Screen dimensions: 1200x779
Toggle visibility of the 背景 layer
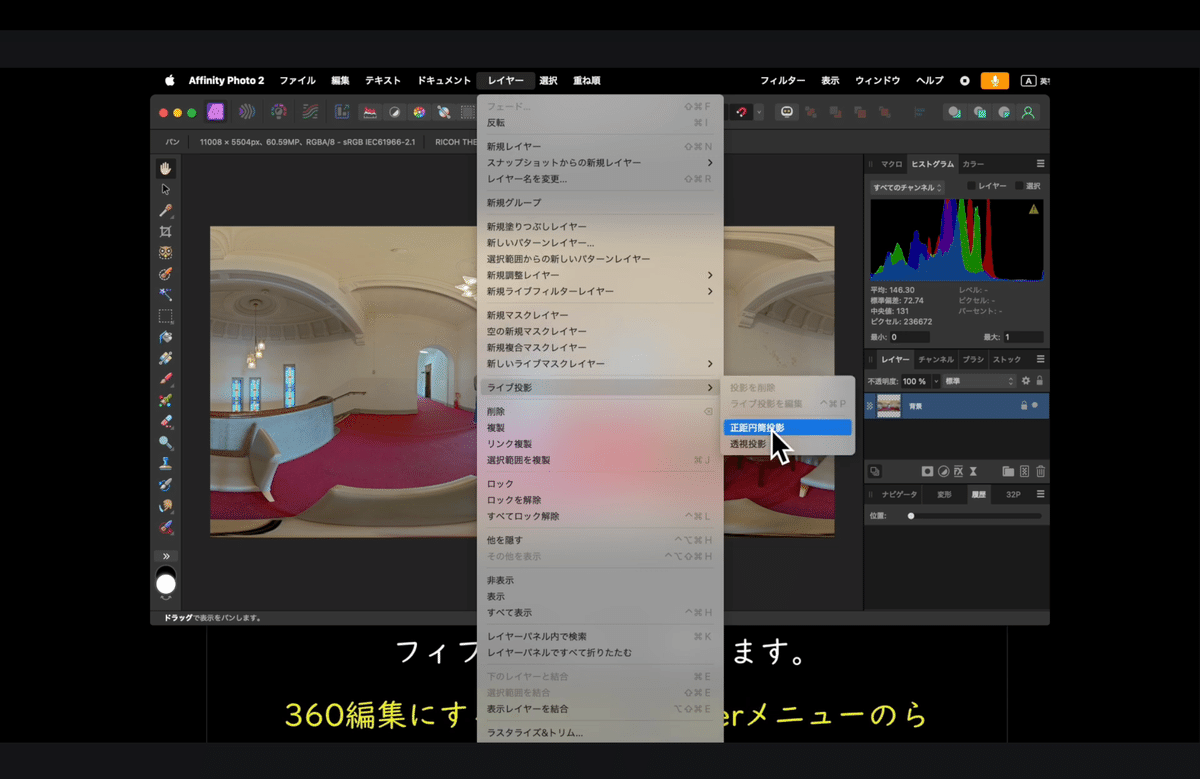pos(1034,406)
